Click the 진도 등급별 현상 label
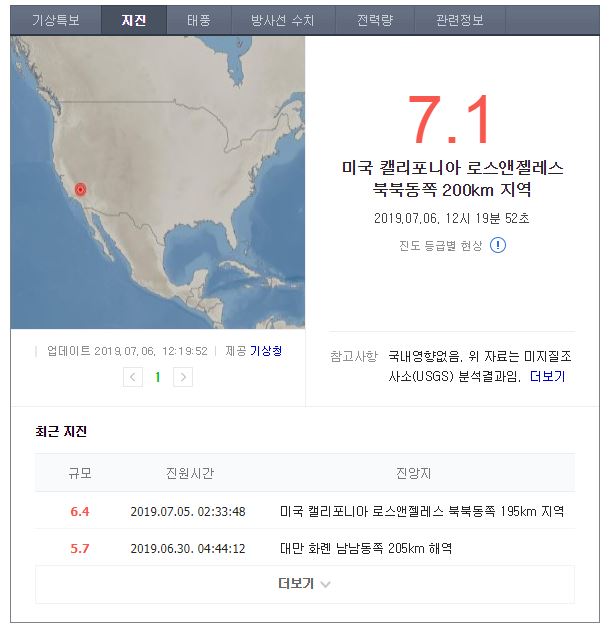Viewport: 611px width, 633px height. tap(440, 245)
